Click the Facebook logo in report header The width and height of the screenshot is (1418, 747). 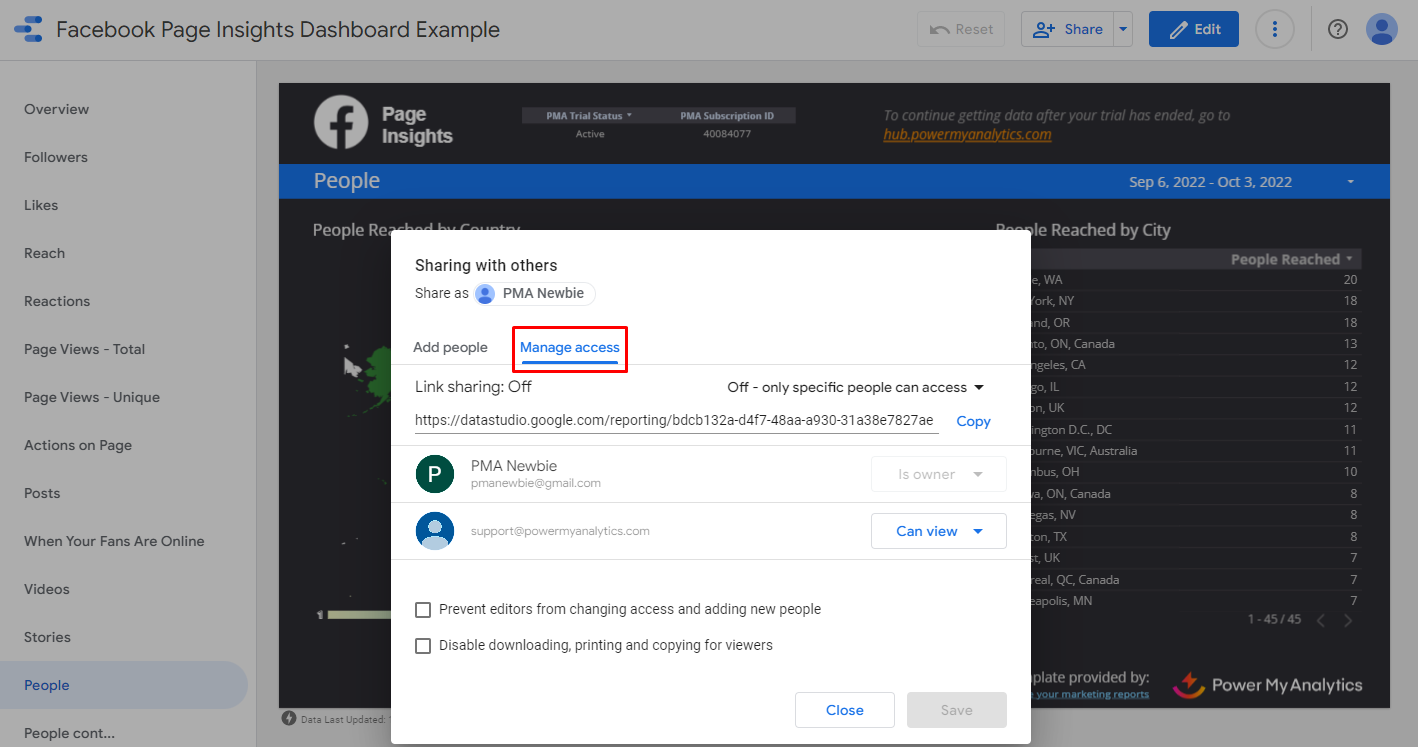pos(341,122)
